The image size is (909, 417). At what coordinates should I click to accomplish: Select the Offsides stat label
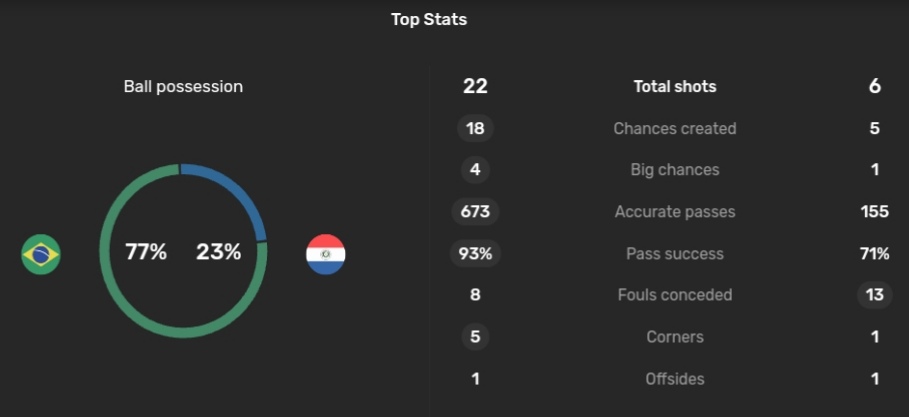coord(675,379)
